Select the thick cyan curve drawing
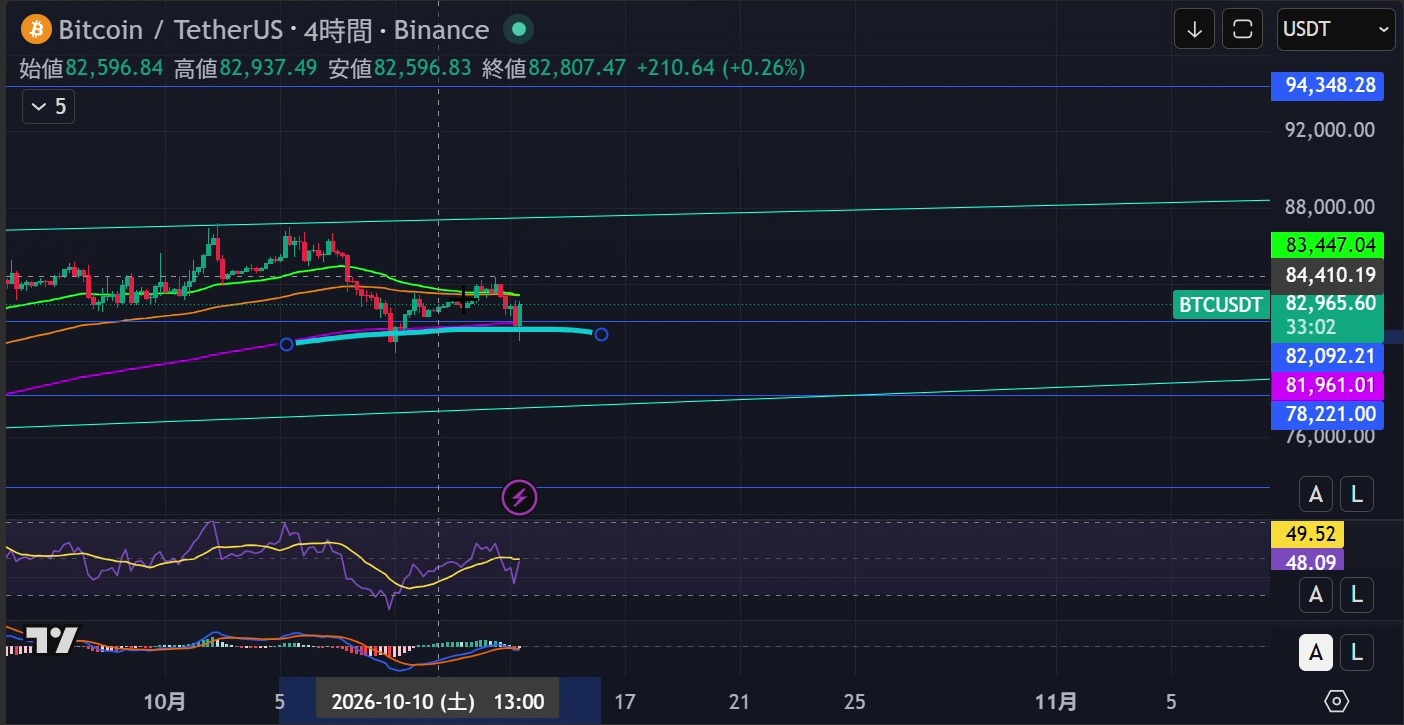This screenshot has width=1404, height=725. (x=445, y=332)
